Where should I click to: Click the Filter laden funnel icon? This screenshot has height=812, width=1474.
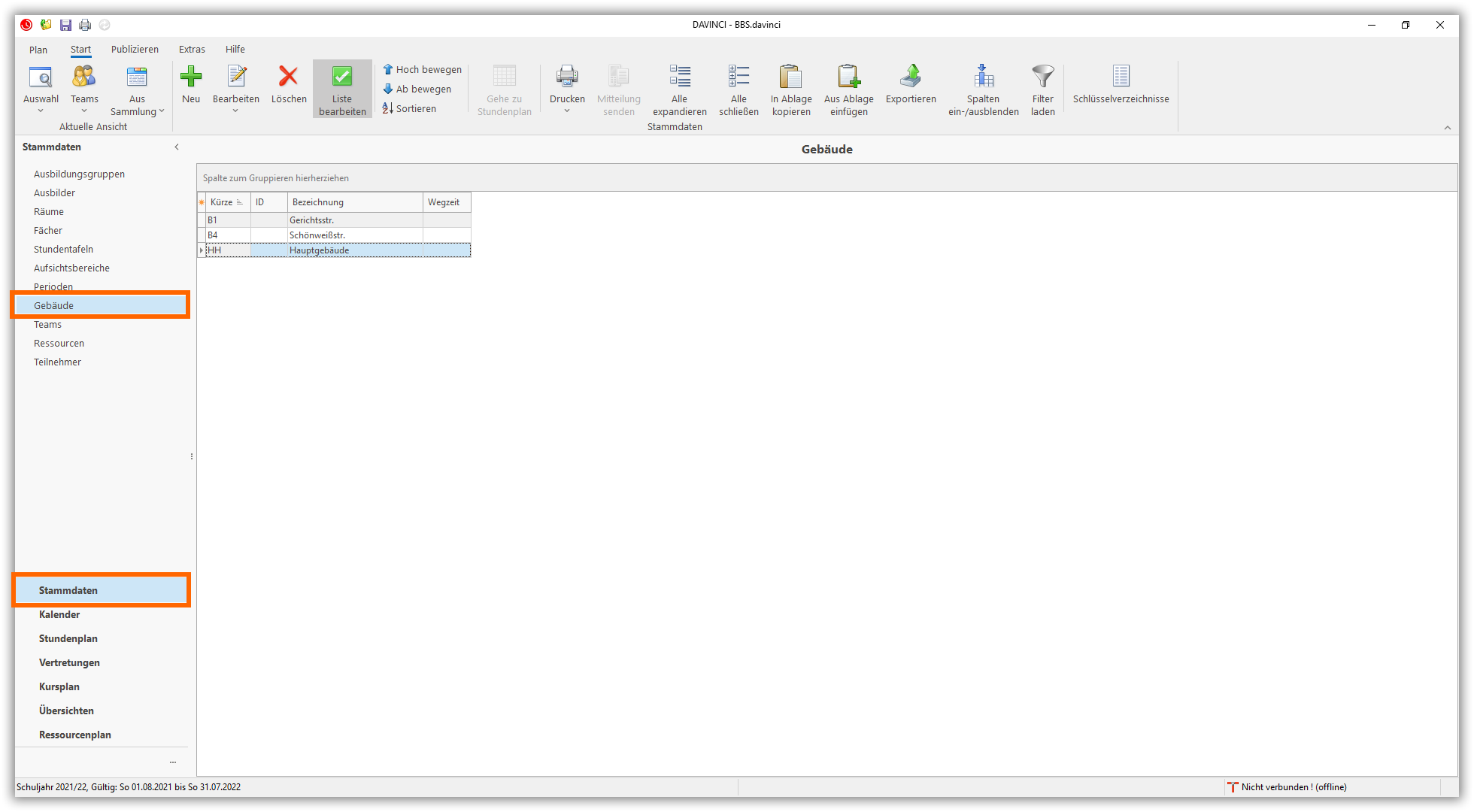pyautogui.click(x=1042, y=77)
